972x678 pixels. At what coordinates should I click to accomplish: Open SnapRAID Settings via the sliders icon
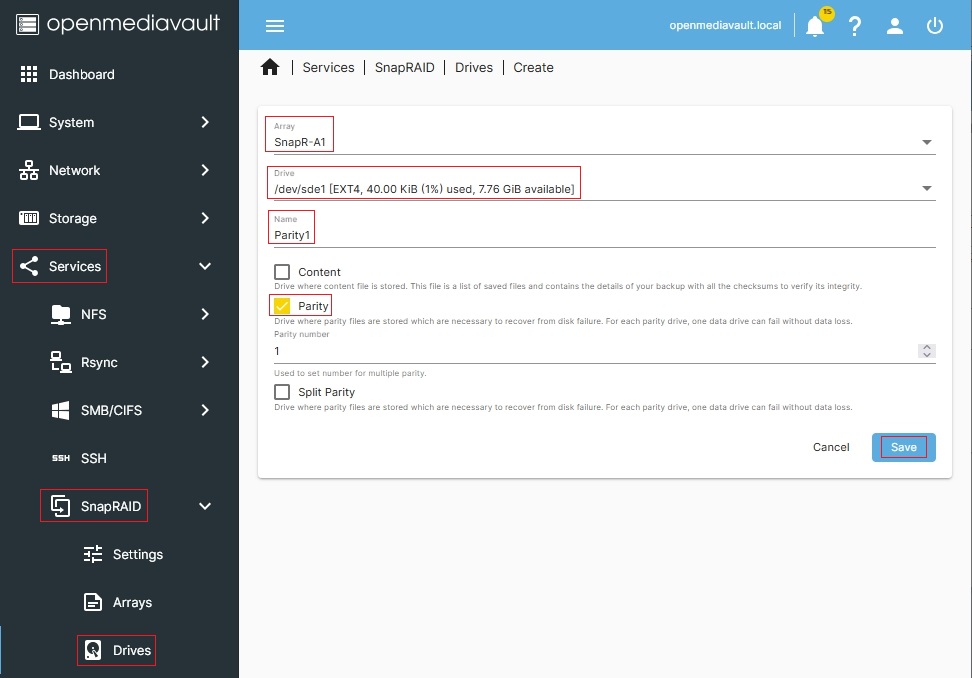click(92, 554)
